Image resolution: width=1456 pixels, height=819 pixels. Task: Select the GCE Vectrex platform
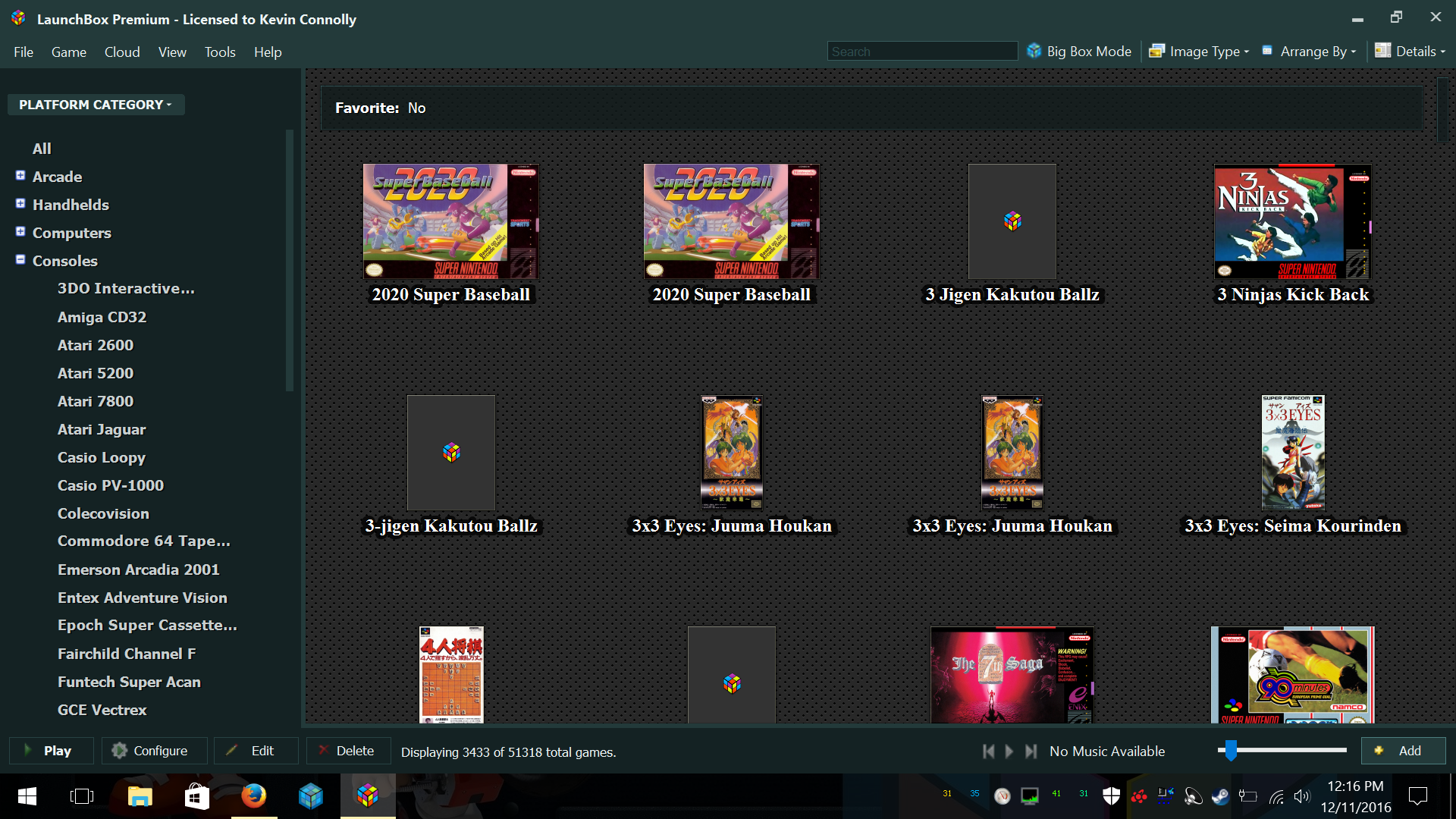click(102, 710)
